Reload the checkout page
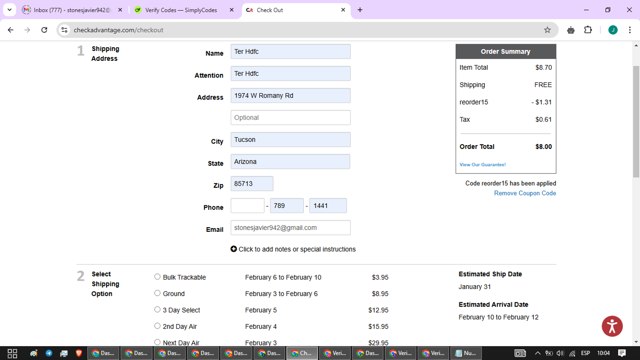 pyautogui.click(x=44, y=30)
